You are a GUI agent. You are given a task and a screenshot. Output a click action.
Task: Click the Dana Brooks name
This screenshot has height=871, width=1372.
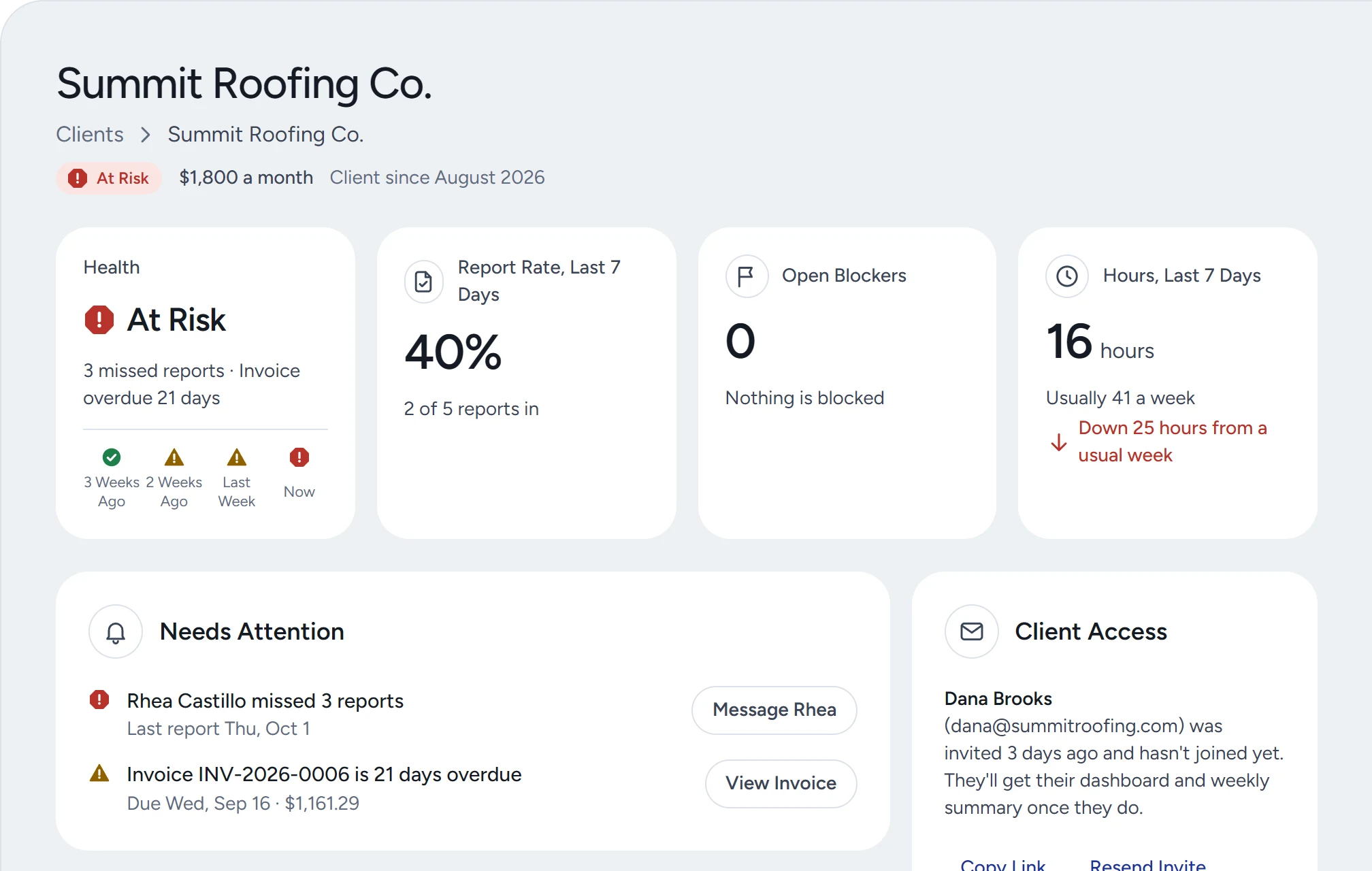998,698
